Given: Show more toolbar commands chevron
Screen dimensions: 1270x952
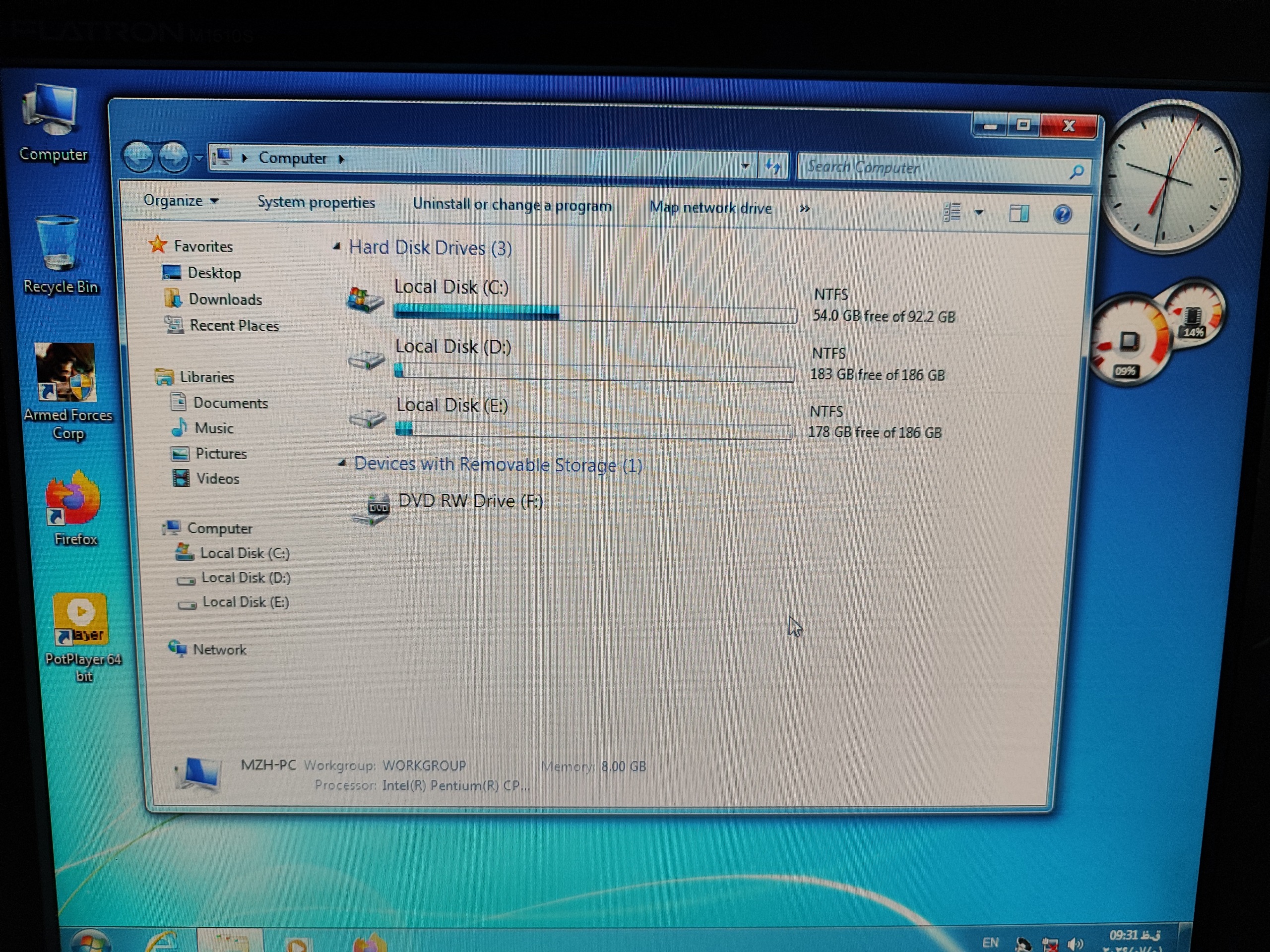Looking at the screenshot, I should [x=804, y=209].
